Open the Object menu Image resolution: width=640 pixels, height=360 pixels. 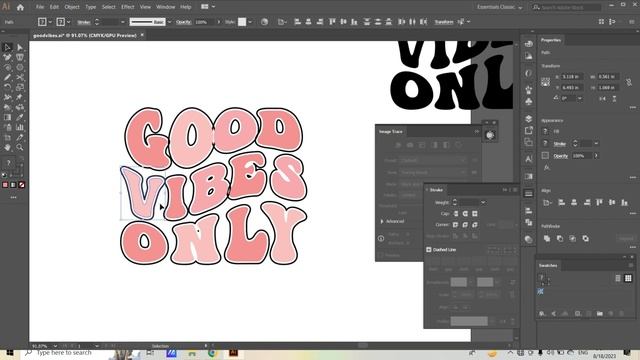[72, 7]
